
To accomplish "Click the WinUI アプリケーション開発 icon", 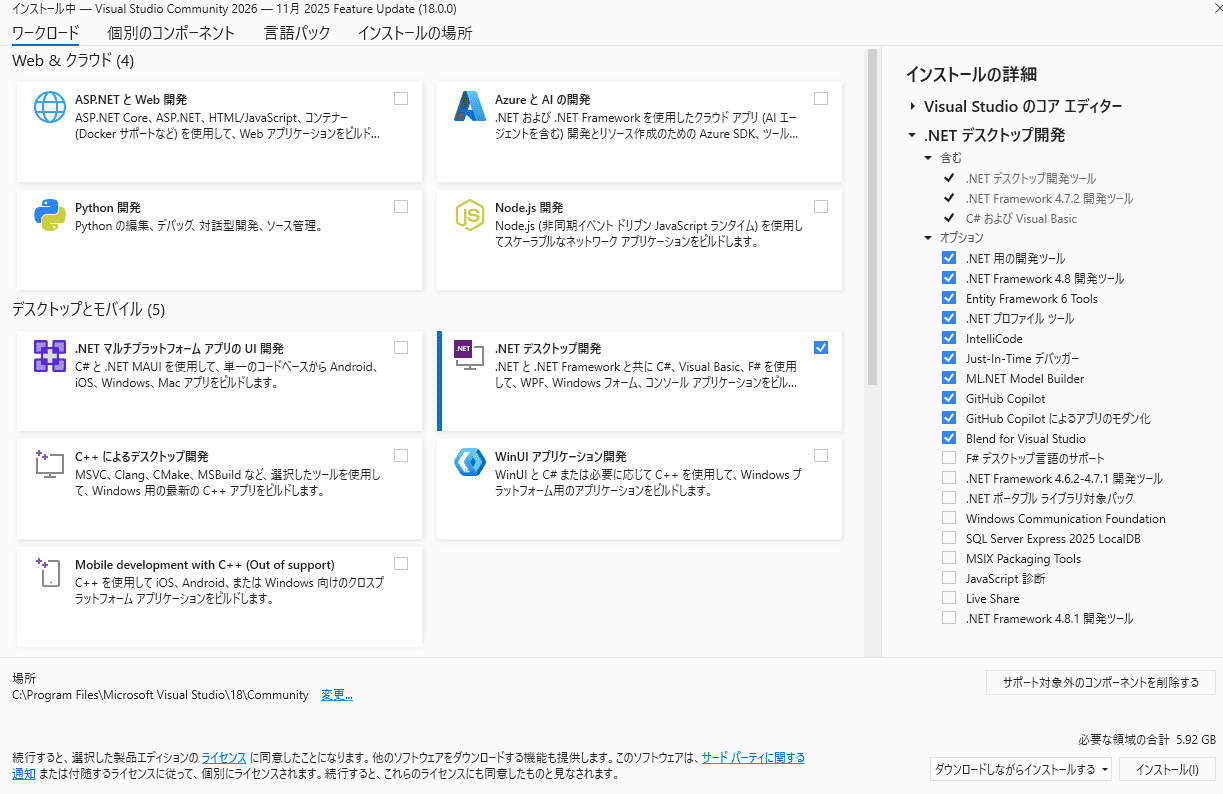I will [x=469, y=462].
